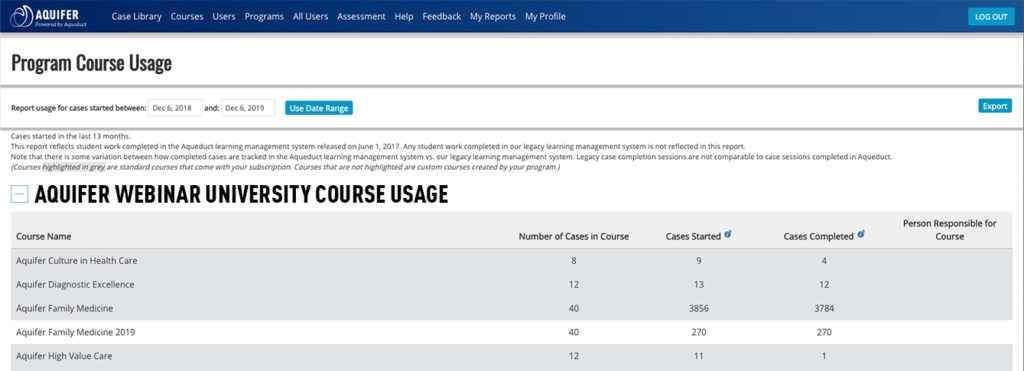Open the Courses menu item
This screenshot has height=371, width=1024.
(x=187, y=16)
